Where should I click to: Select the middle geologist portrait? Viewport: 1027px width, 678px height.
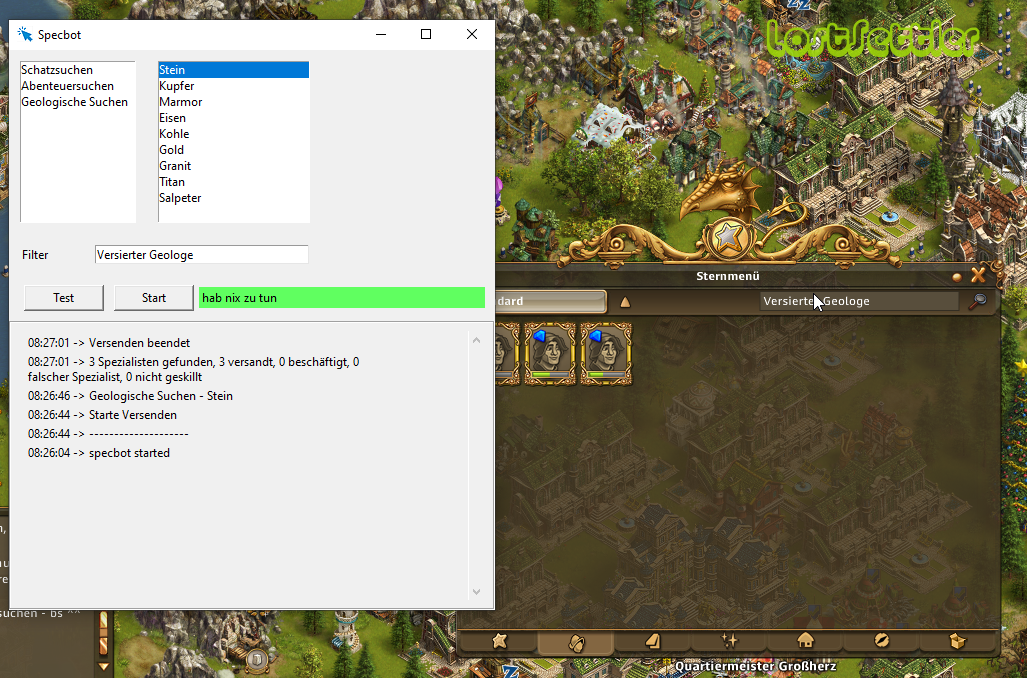550,352
